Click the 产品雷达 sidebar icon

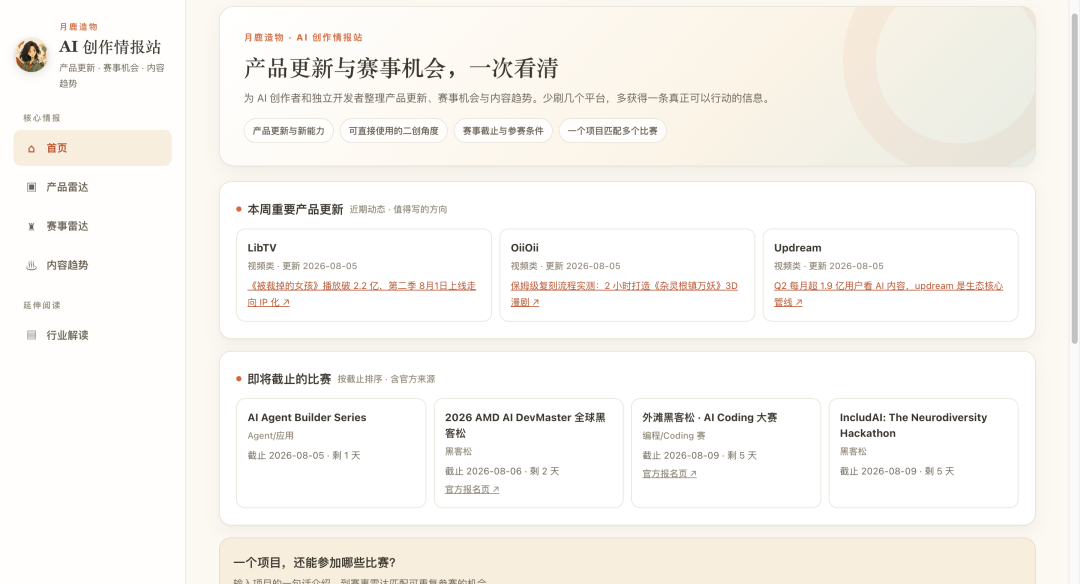click(x=31, y=187)
